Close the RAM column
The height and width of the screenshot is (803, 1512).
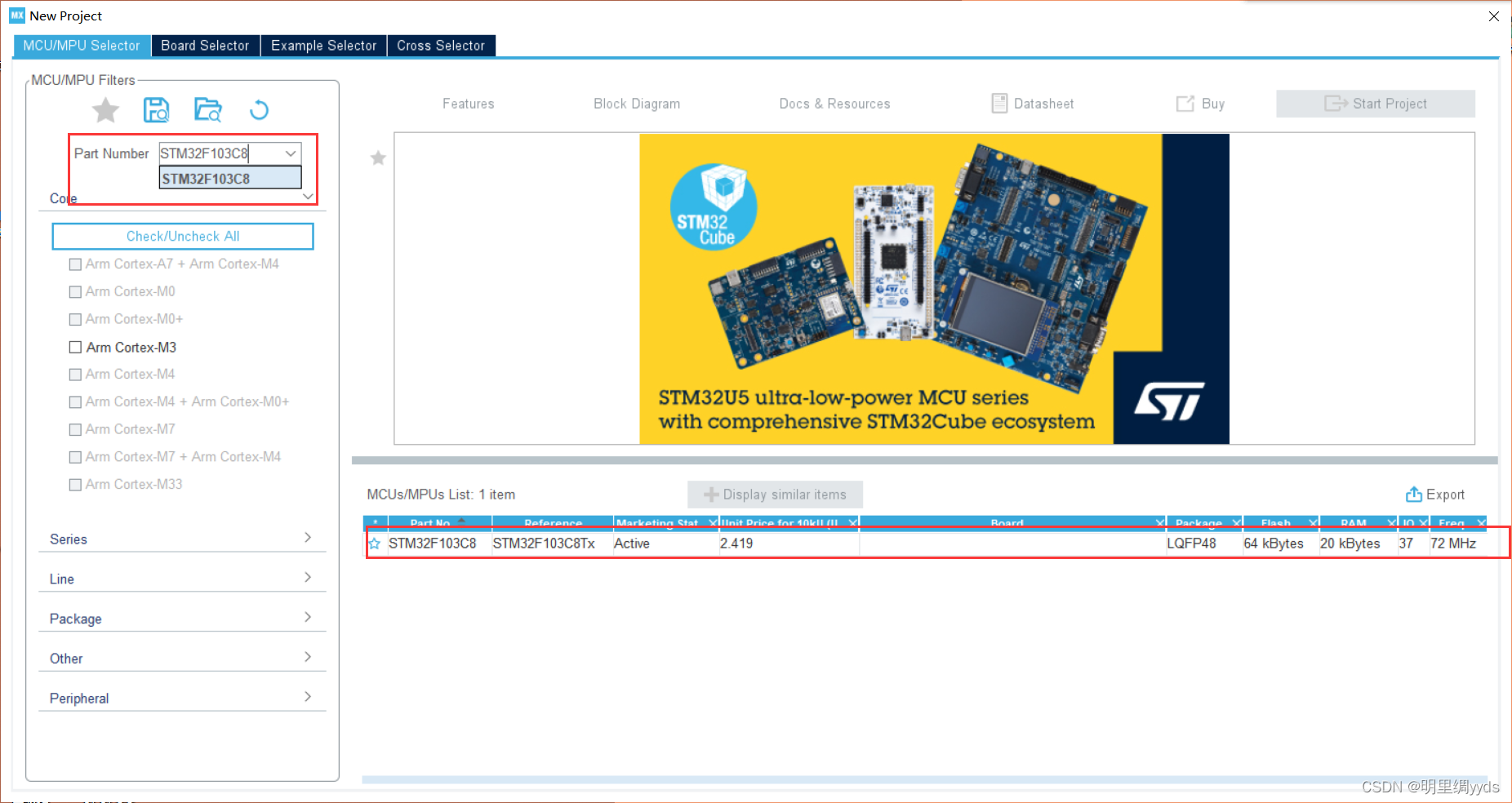pyautogui.click(x=1391, y=522)
